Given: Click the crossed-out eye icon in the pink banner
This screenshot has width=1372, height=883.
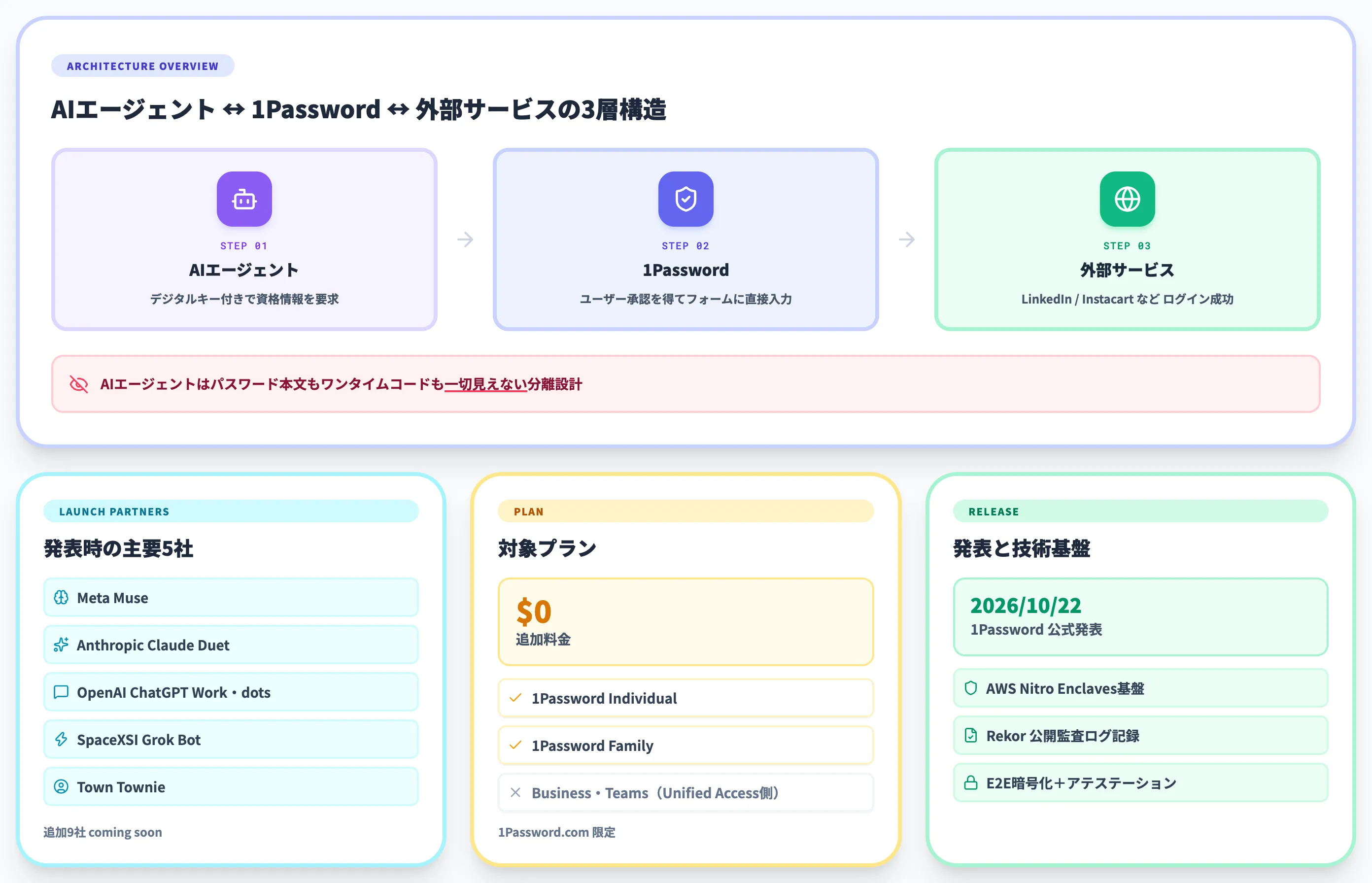Looking at the screenshot, I should tap(78, 384).
